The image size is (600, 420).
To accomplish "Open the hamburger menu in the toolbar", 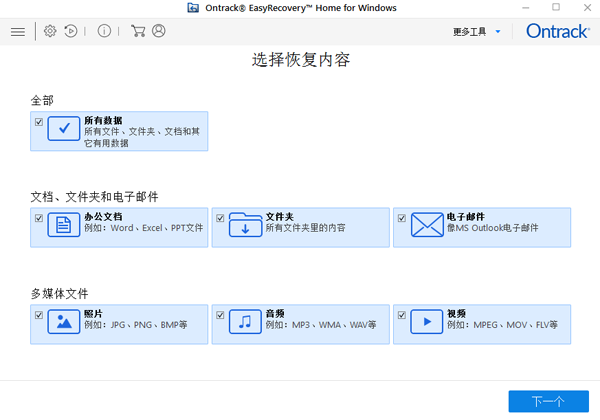I will (17, 32).
